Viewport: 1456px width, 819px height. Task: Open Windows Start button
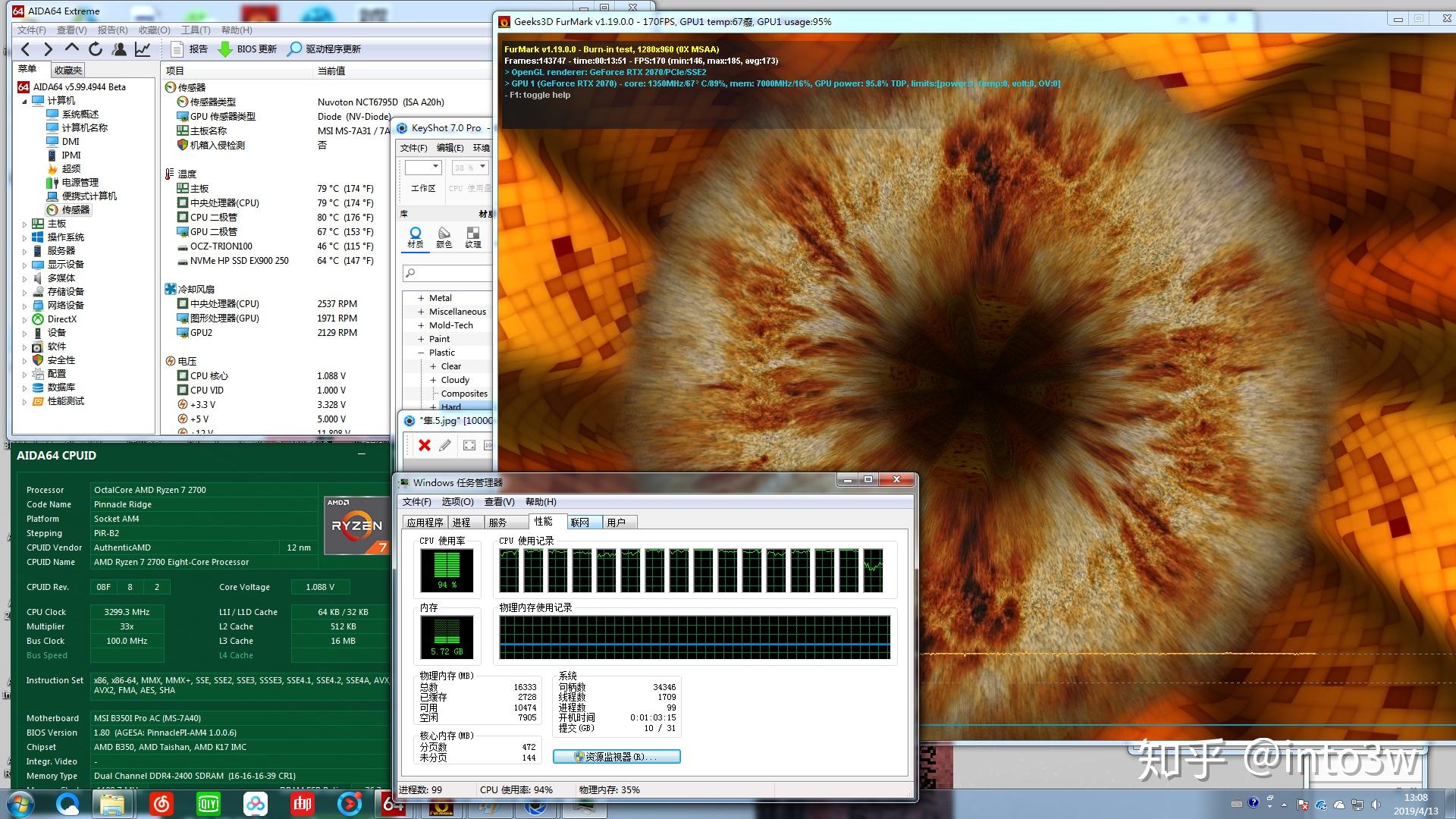pyautogui.click(x=20, y=804)
